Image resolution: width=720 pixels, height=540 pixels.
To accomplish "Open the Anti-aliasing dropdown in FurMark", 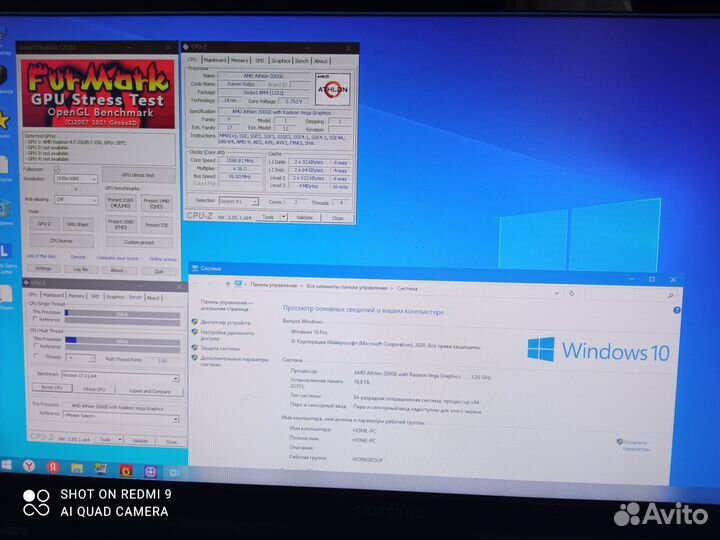I will [x=76, y=200].
